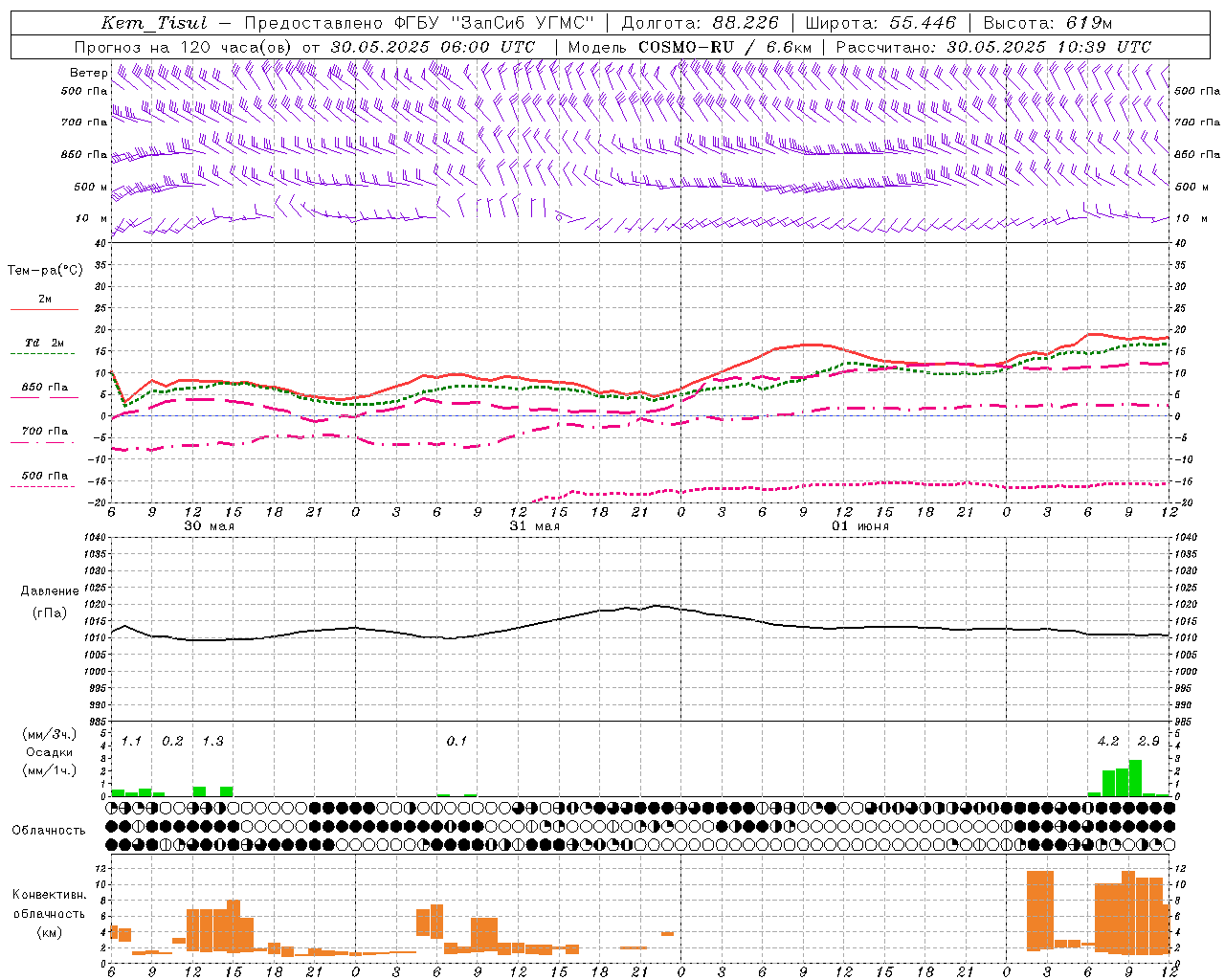Click the 30 мая date label
The width and height of the screenshot is (1225, 980).
click(209, 526)
